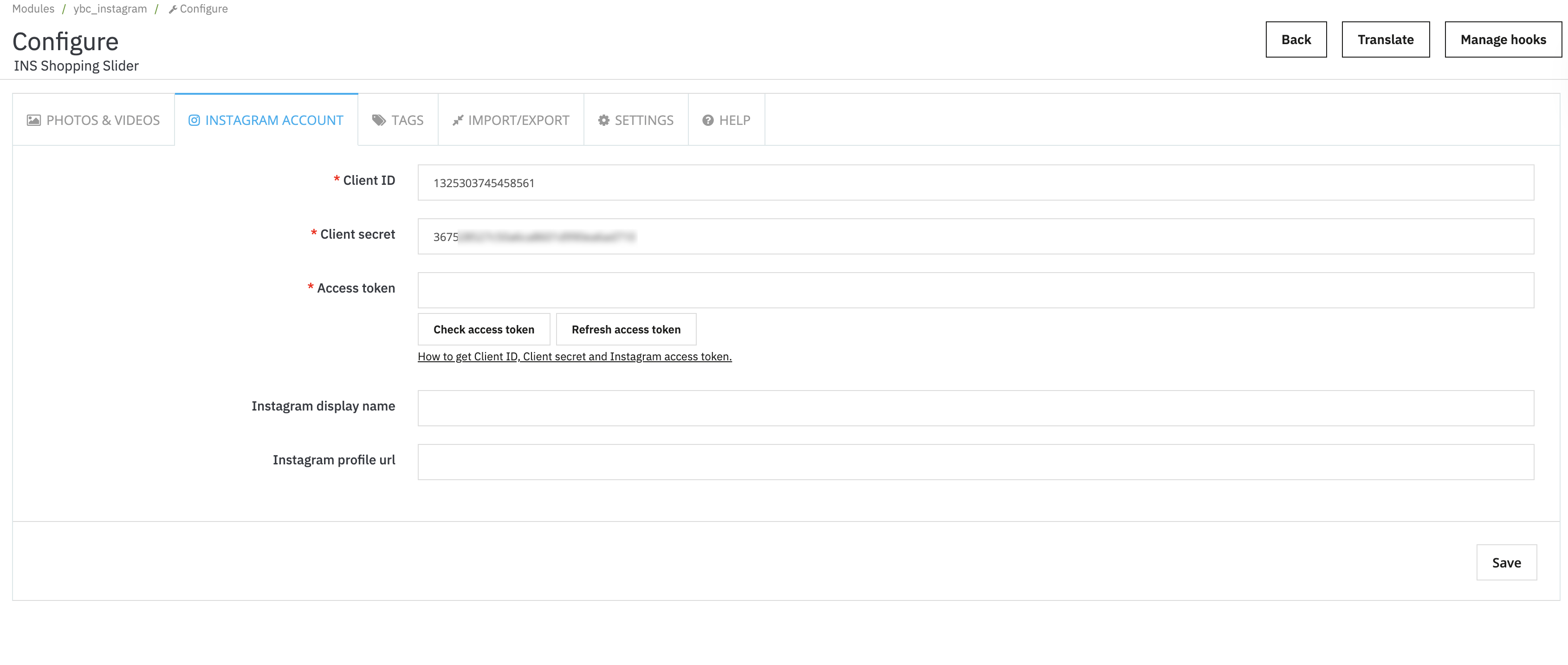Image resolution: width=1568 pixels, height=665 pixels.
Task: Click the Import/Export arrows icon
Action: click(x=458, y=120)
